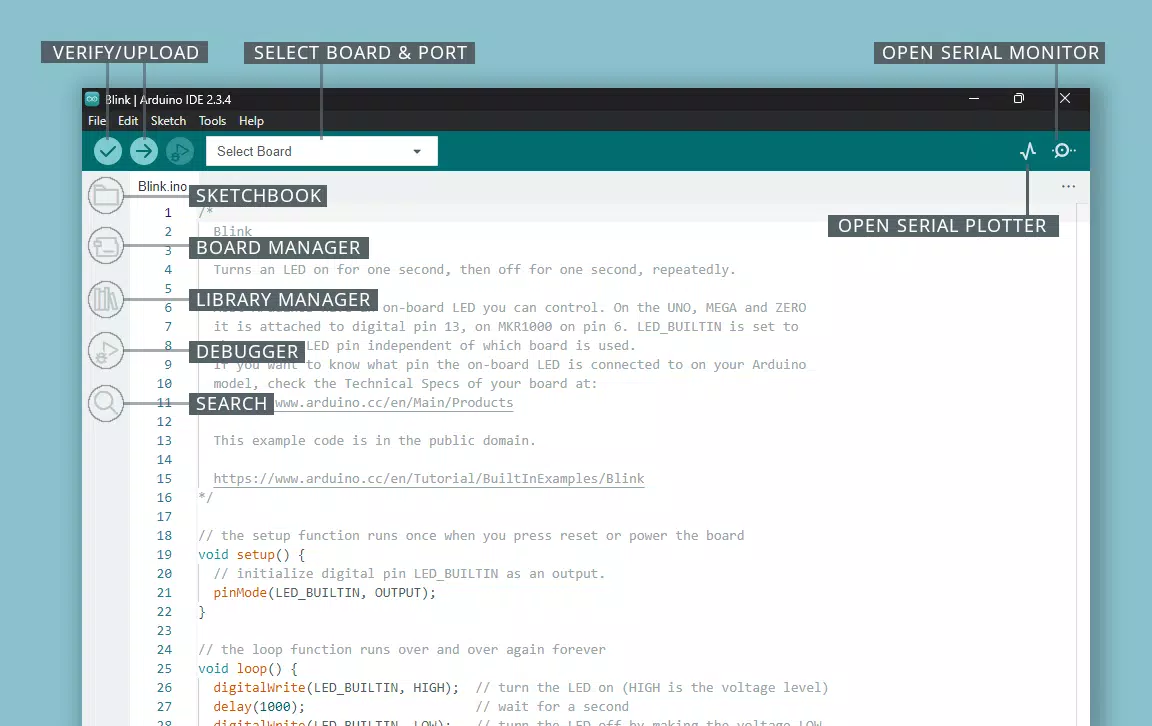Click line number 19 in the gutter
Image resolution: width=1152 pixels, height=726 pixels.
pyautogui.click(x=165, y=555)
